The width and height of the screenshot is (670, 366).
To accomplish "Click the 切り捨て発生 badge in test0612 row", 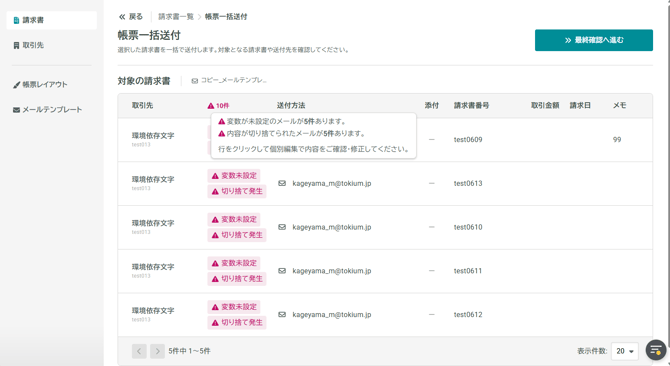I will click(x=237, y=322).
